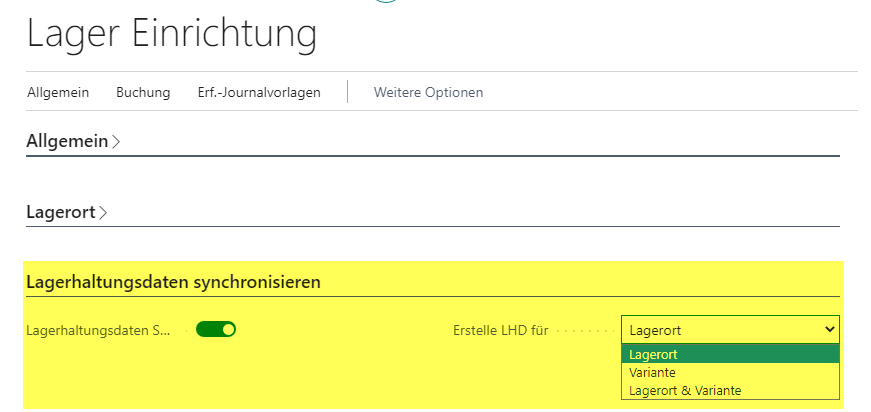Screen dimensions: 871x412
Task: Expand the Lagerort FastTab heading
Action: pyautogui.click(x=61, y=212)
